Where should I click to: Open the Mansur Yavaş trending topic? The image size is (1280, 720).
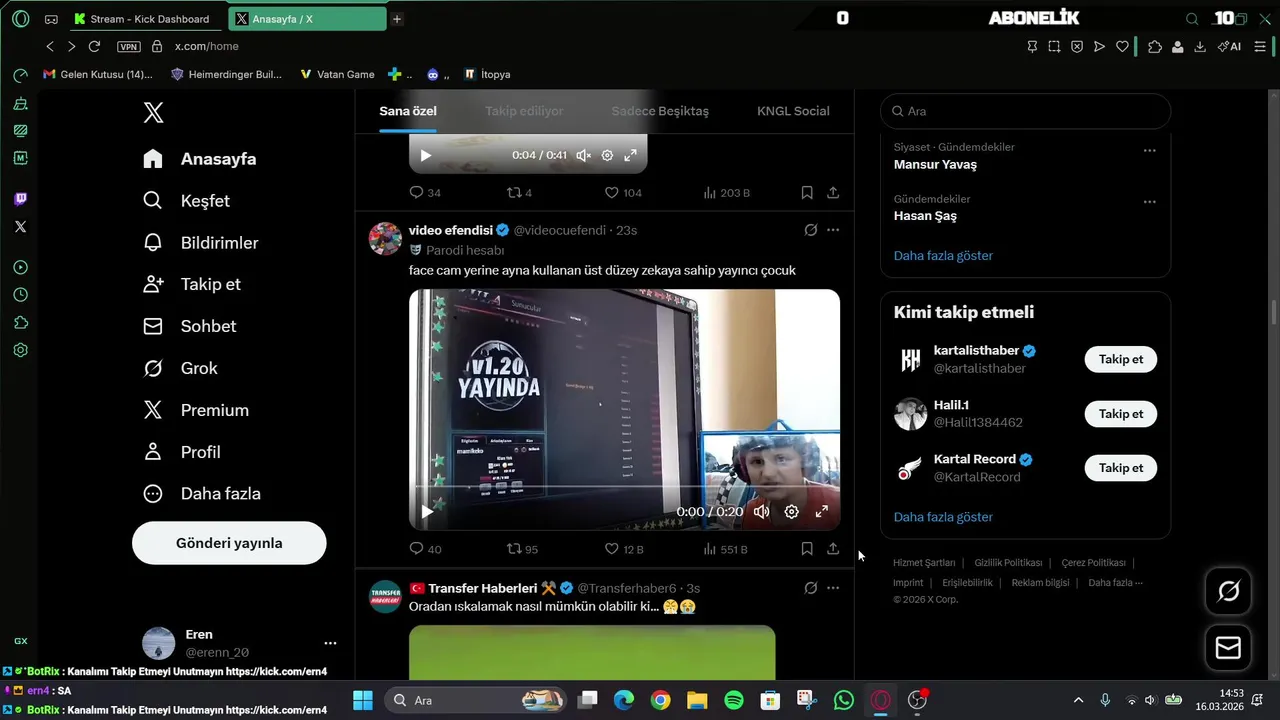(x=935, y=164)
